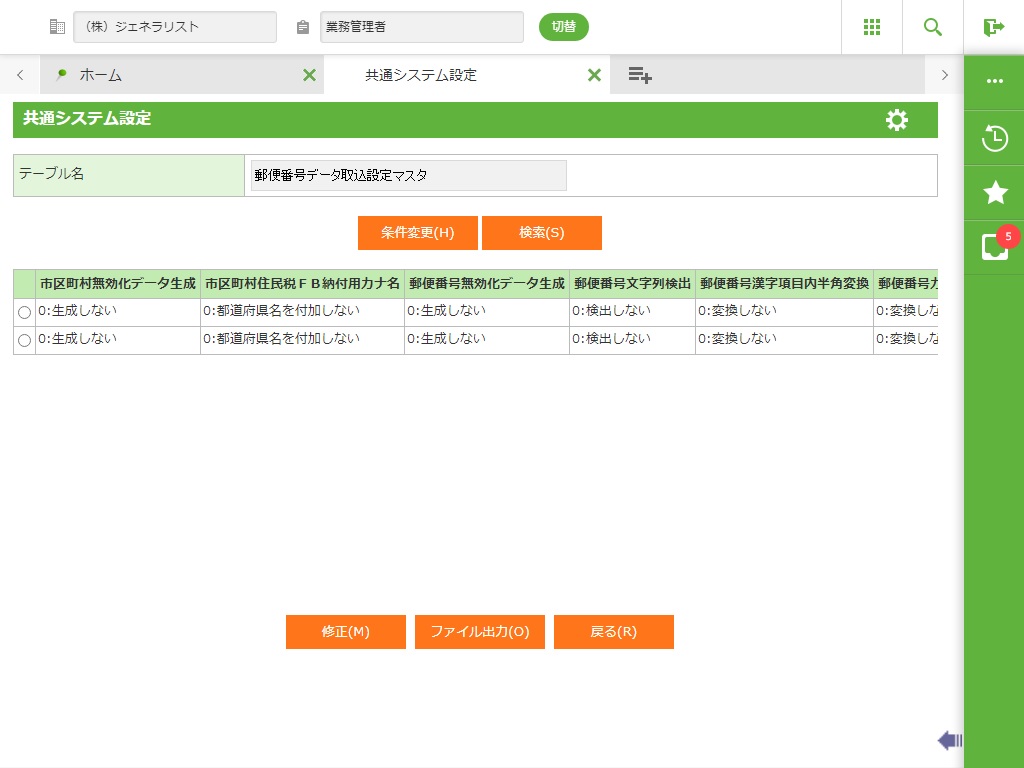Screen dimensions: 1024x768
Task: Select the first table row radio button
Action: tap(24, 313)
